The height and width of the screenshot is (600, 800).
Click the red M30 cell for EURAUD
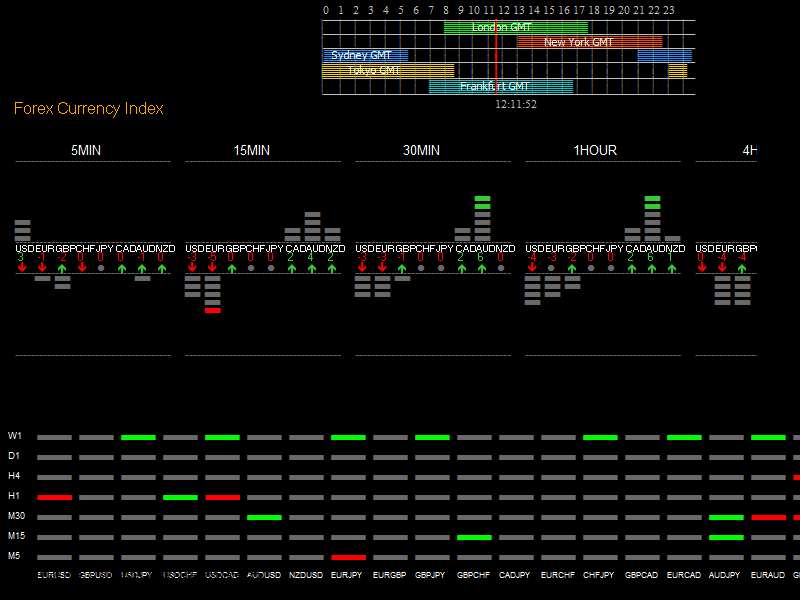(x=768, y=517)
